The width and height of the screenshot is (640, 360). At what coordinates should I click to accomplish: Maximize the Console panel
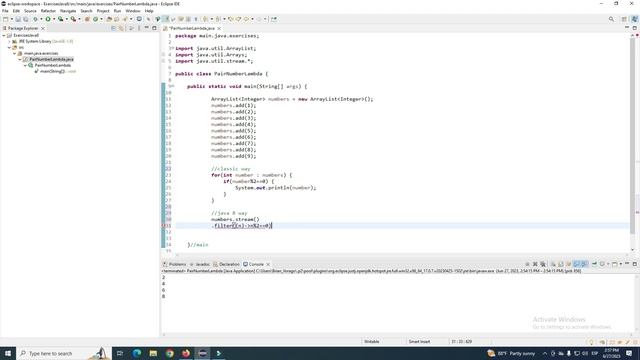click(635, 264)
